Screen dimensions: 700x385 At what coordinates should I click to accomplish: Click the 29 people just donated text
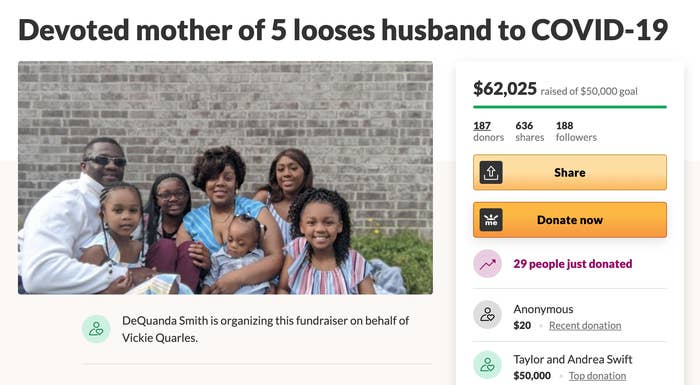pos(573,264)
